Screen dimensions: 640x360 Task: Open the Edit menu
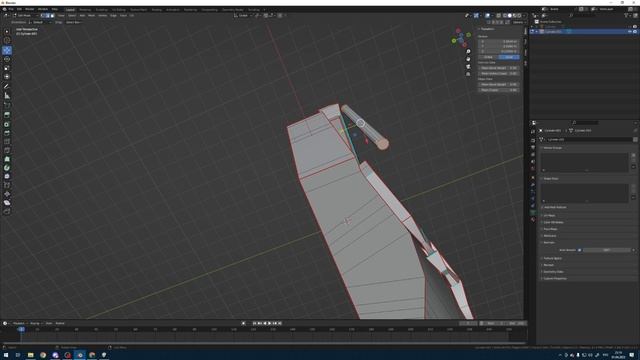(19, 9)
